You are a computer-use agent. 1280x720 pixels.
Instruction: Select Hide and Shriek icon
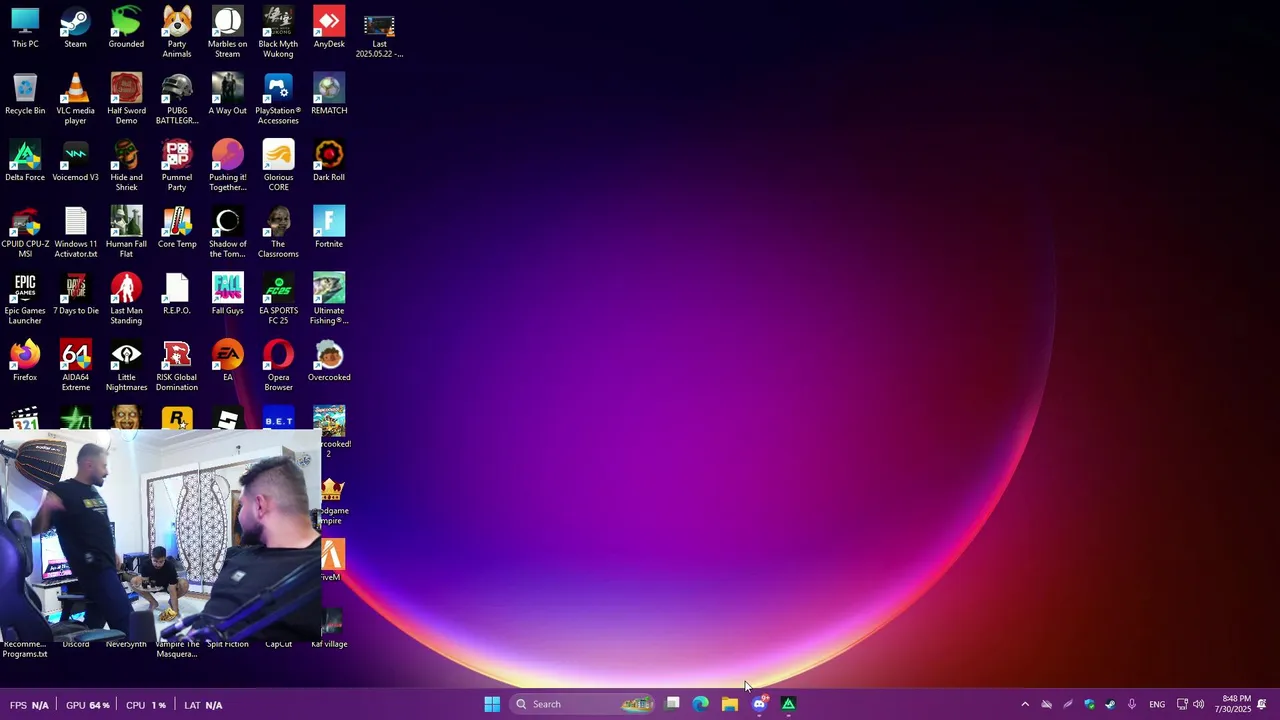(x=126, y=166)
